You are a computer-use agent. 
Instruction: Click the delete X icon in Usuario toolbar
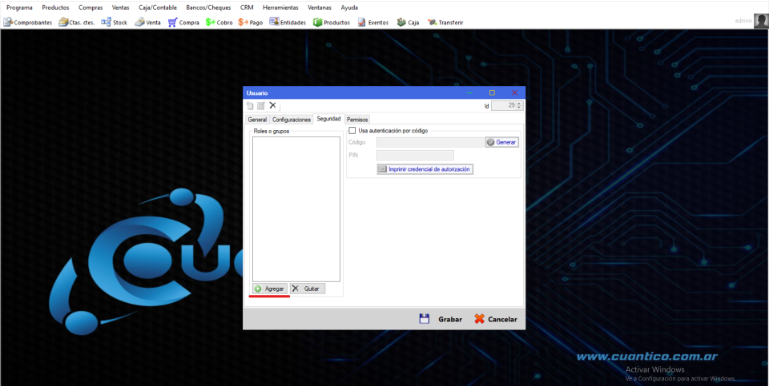pyautogui.click(x=273, y=105)
